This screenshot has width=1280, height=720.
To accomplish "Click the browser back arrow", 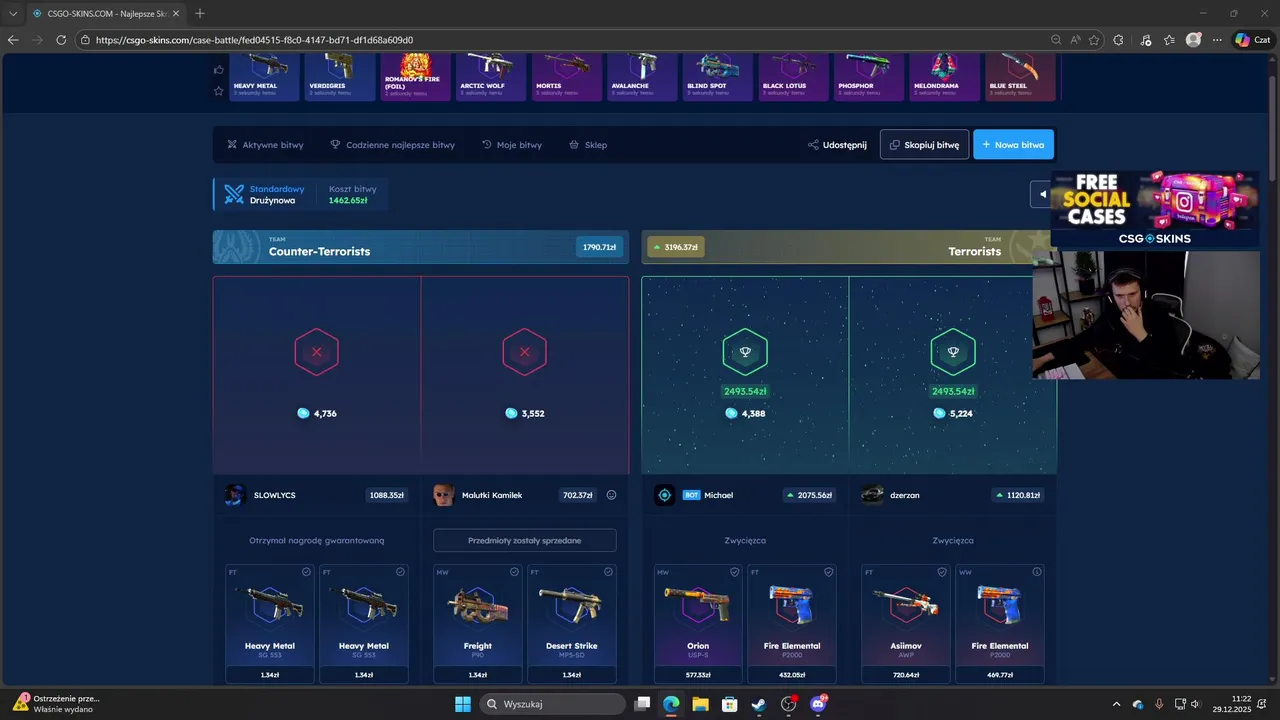I will (x=13, y=40).
